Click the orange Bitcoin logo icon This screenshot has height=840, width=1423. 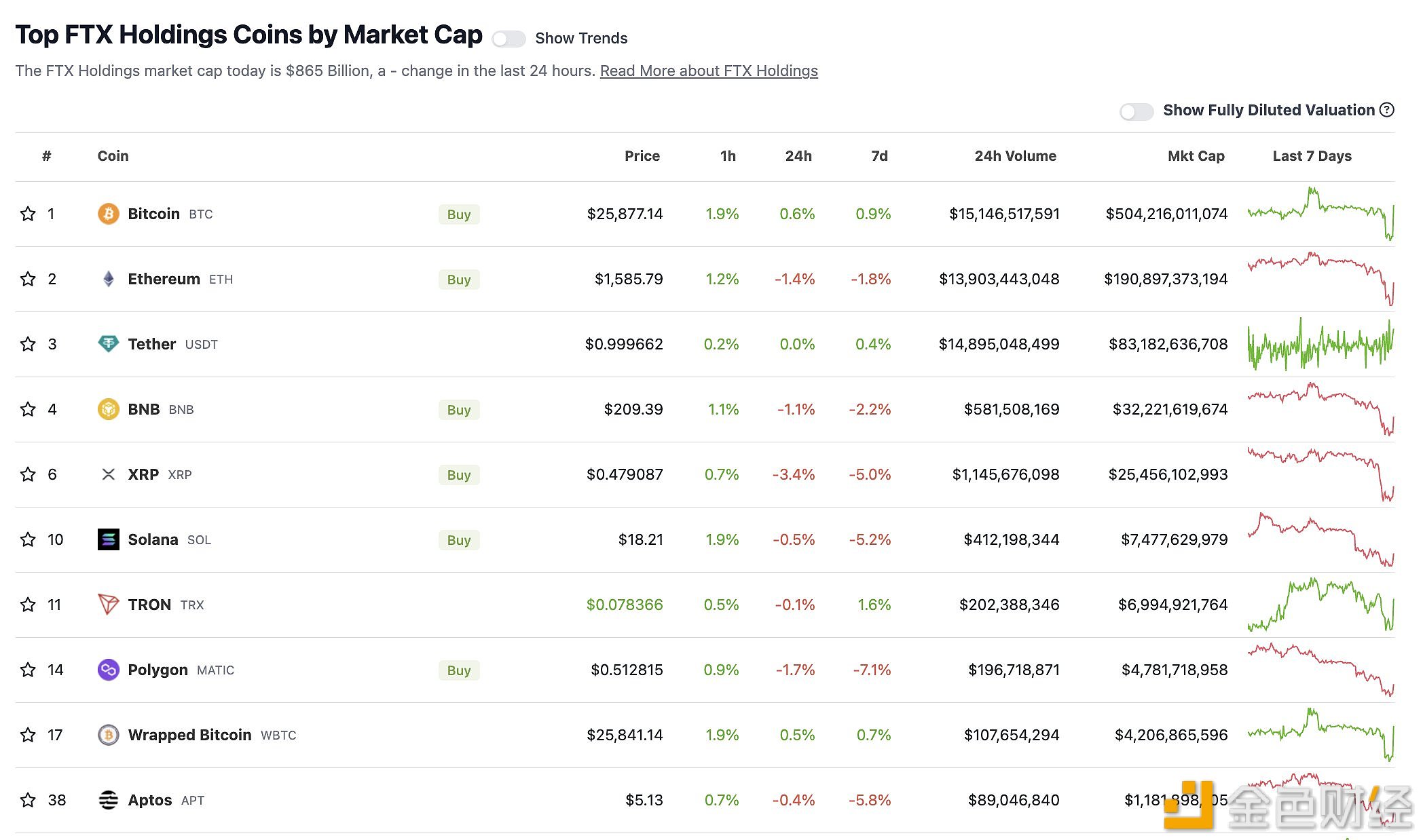pos(108,214)
